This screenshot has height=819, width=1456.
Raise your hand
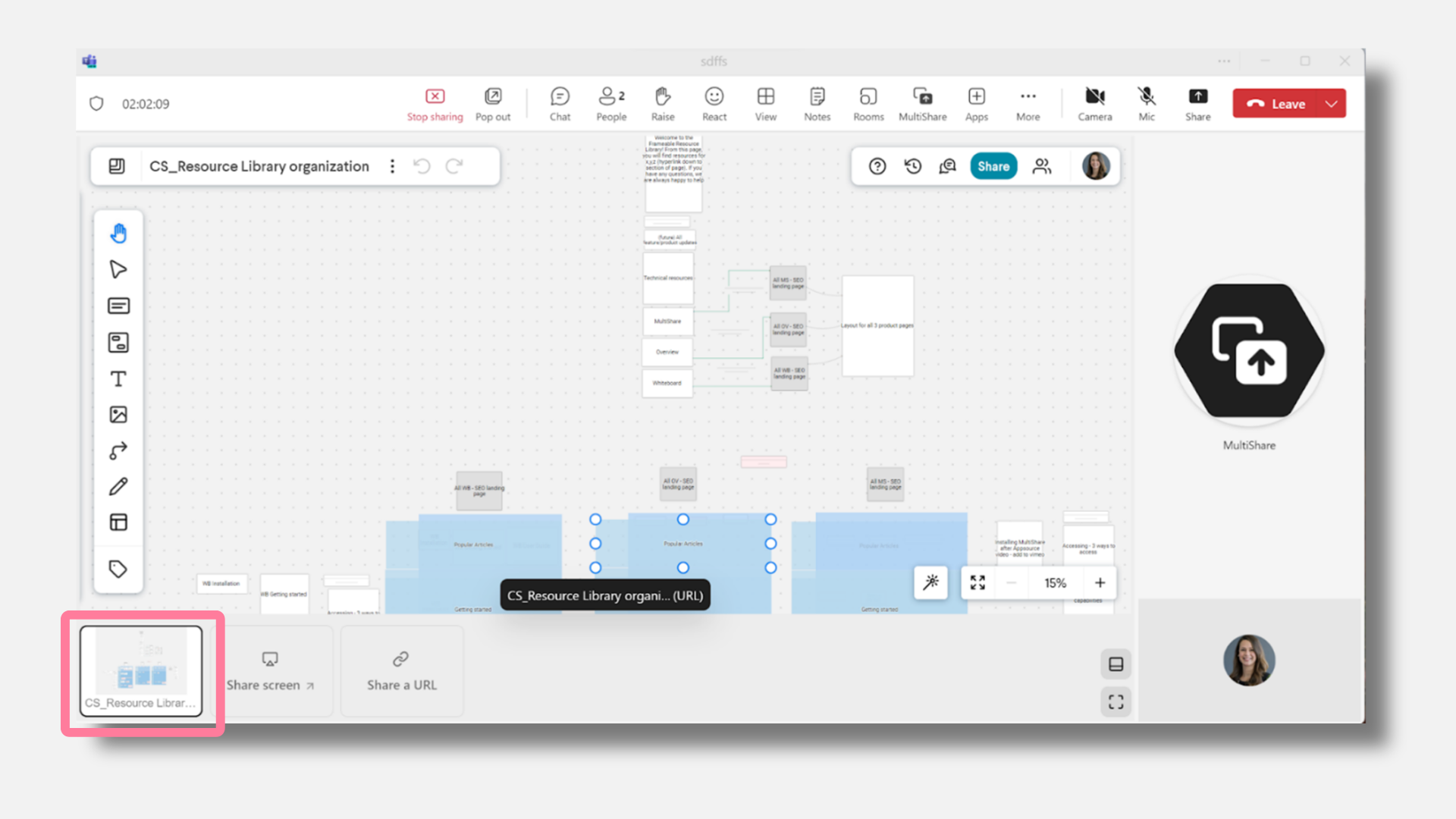pyautogui.click(x=663, y=105)
